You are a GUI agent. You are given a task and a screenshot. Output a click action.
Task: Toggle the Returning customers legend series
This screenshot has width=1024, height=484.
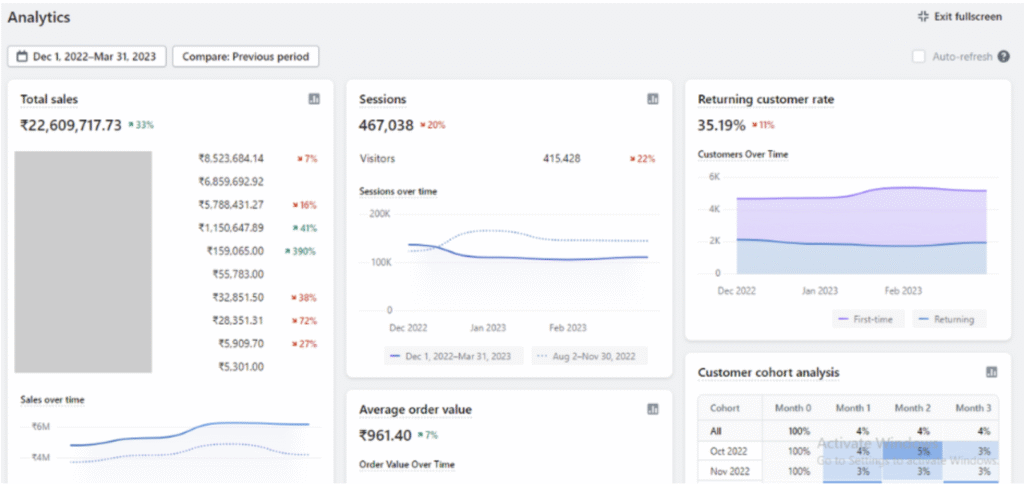[x=950, y=319]
